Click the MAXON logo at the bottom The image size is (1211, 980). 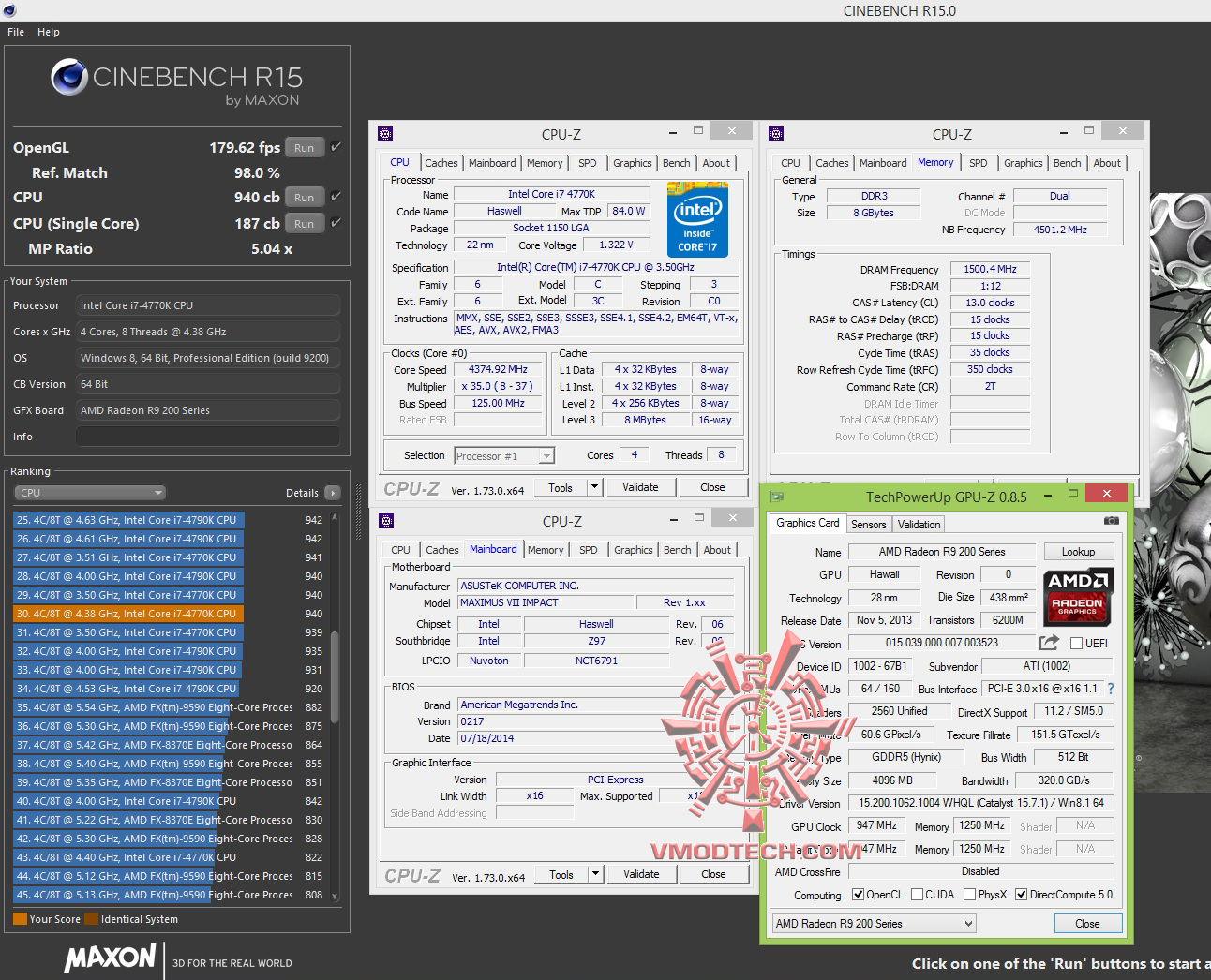pyautogui.click(x=111, y=958)
